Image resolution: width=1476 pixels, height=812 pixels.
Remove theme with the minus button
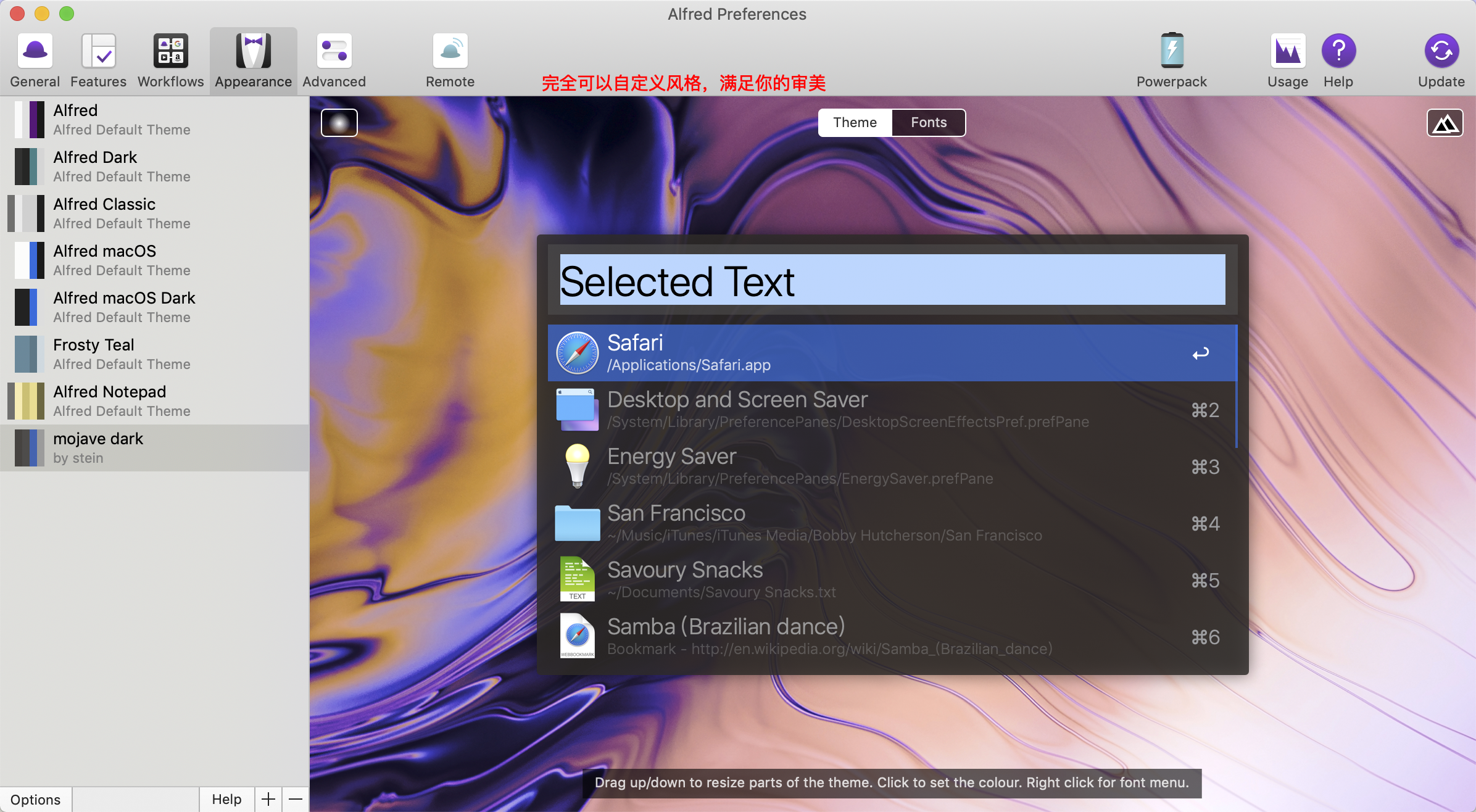[x=296, y=799]
